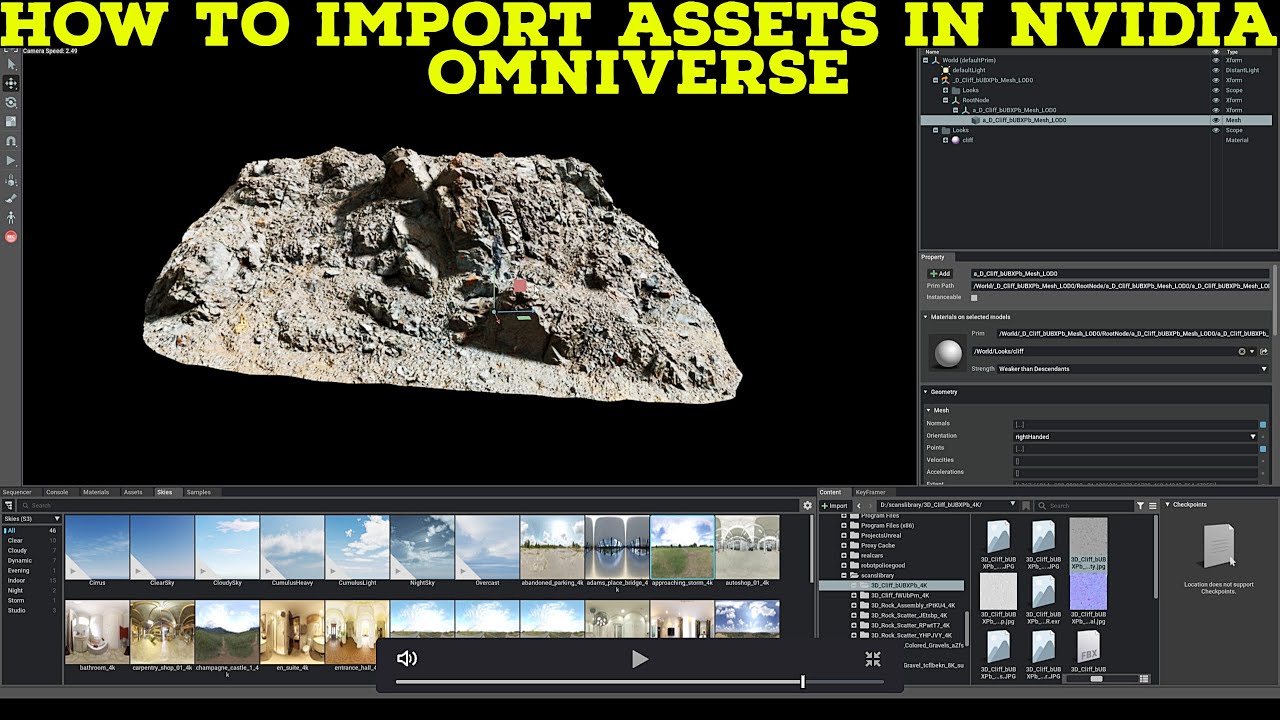Select the arrow selection tool in viewport toolbar
Screen dimensions: 1280x720
[11, 64]
